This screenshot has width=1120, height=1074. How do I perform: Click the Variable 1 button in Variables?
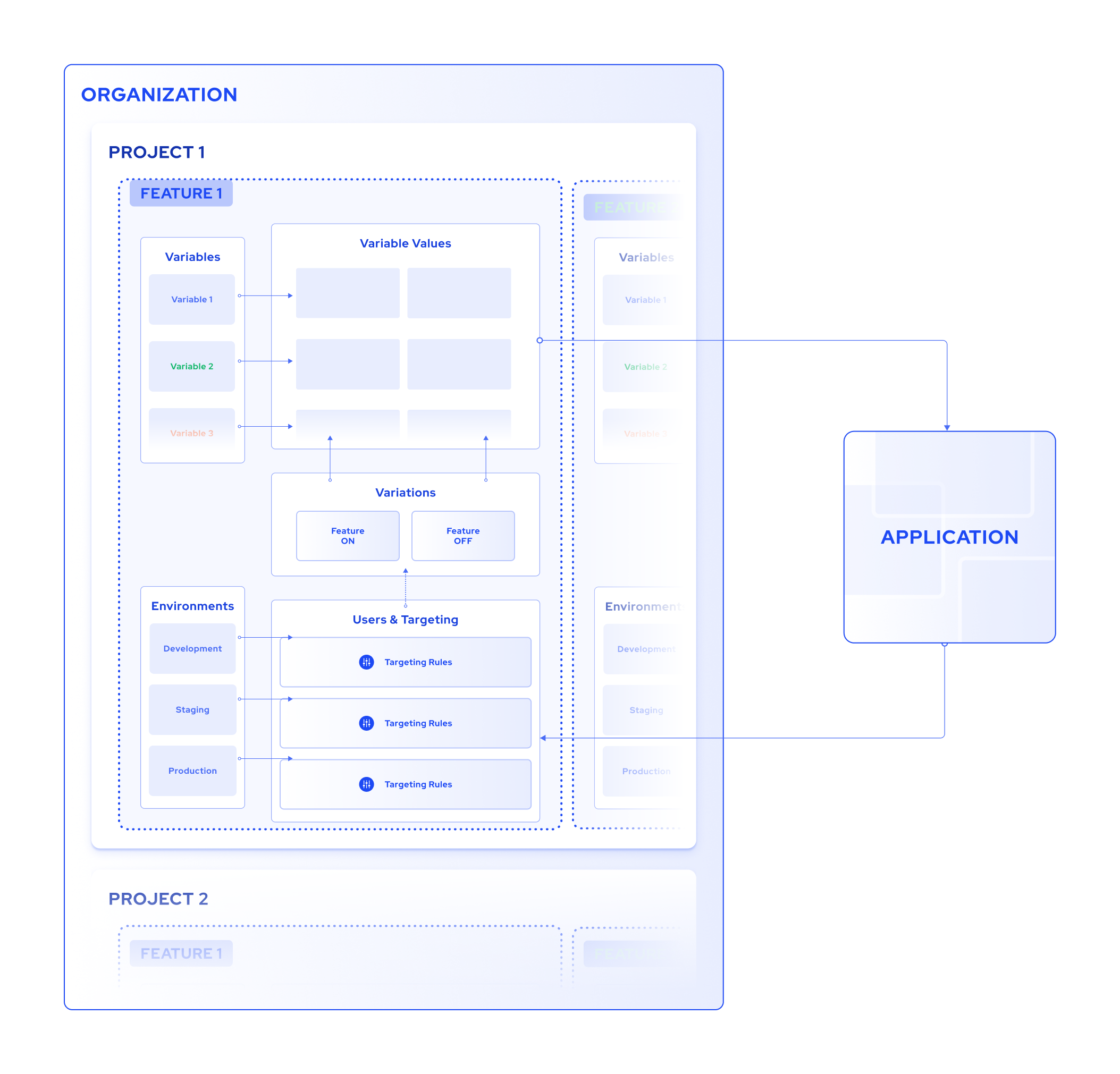coord(192,299)
